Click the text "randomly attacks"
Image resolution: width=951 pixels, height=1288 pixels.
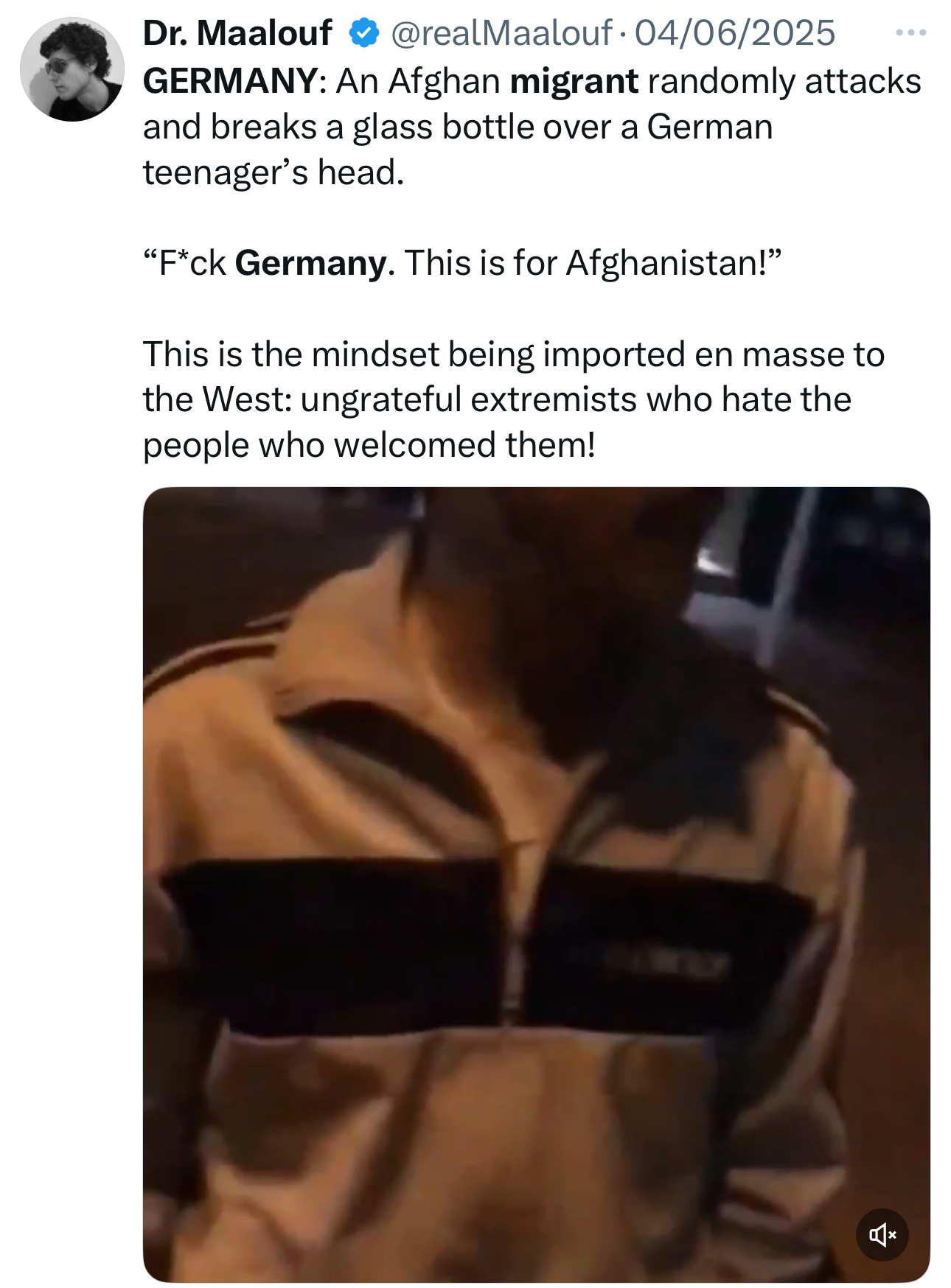(784, 81)
